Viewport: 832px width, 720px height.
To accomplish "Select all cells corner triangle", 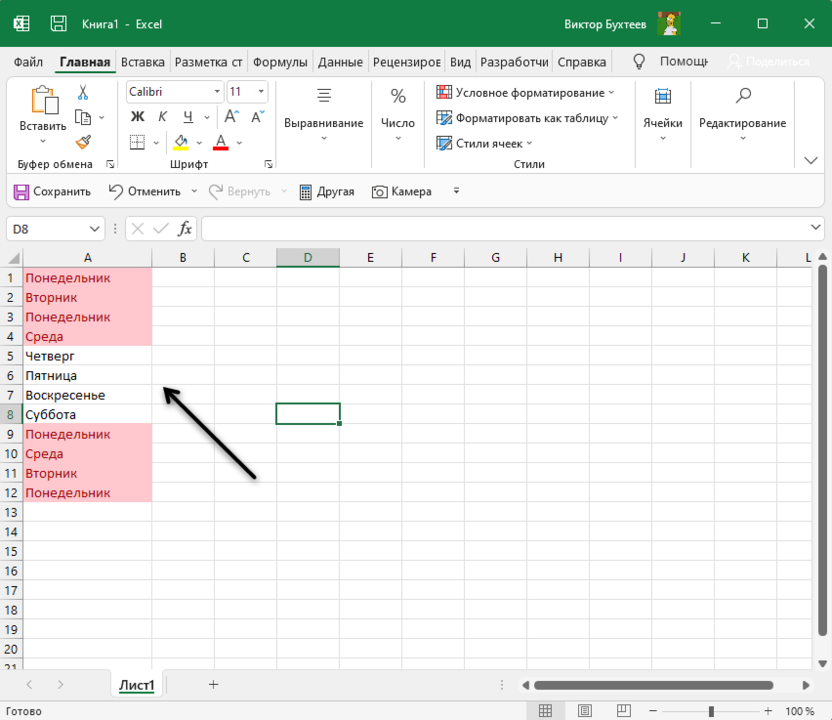I will click(x=13, y=258).
